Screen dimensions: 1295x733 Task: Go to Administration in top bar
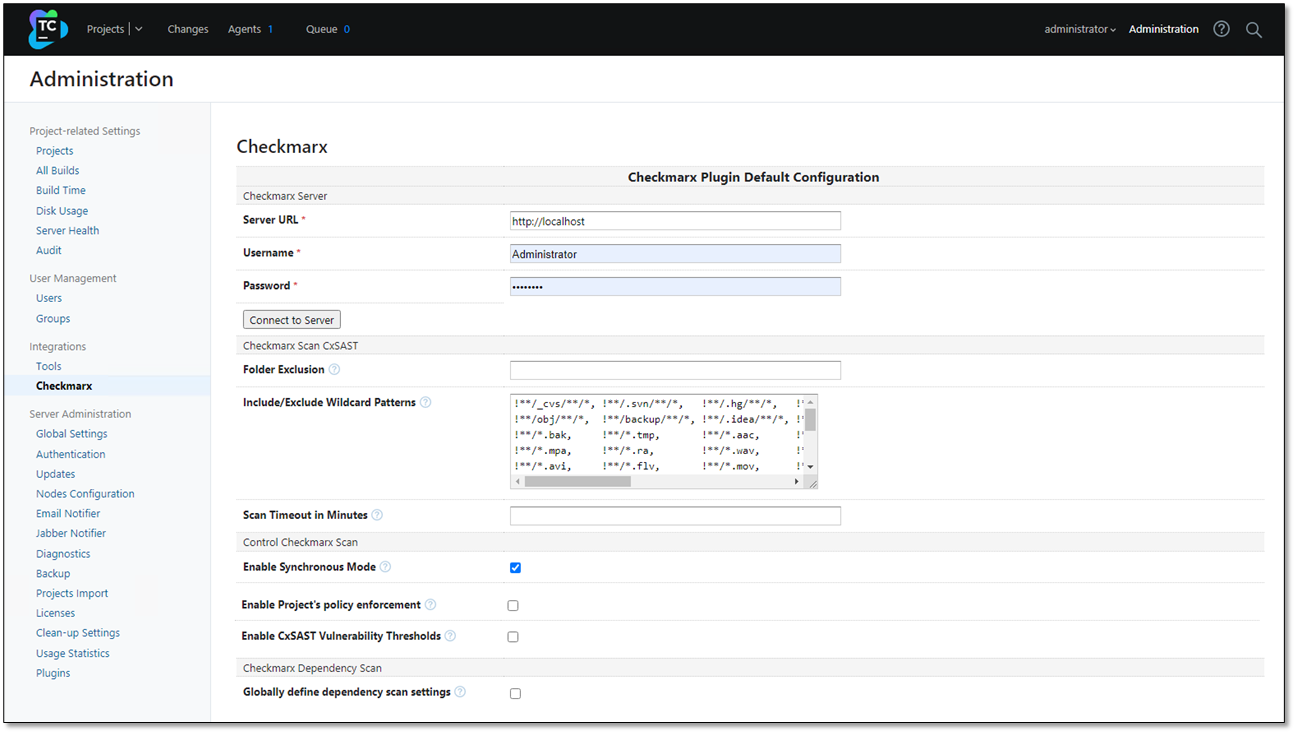coord(1164,29)
